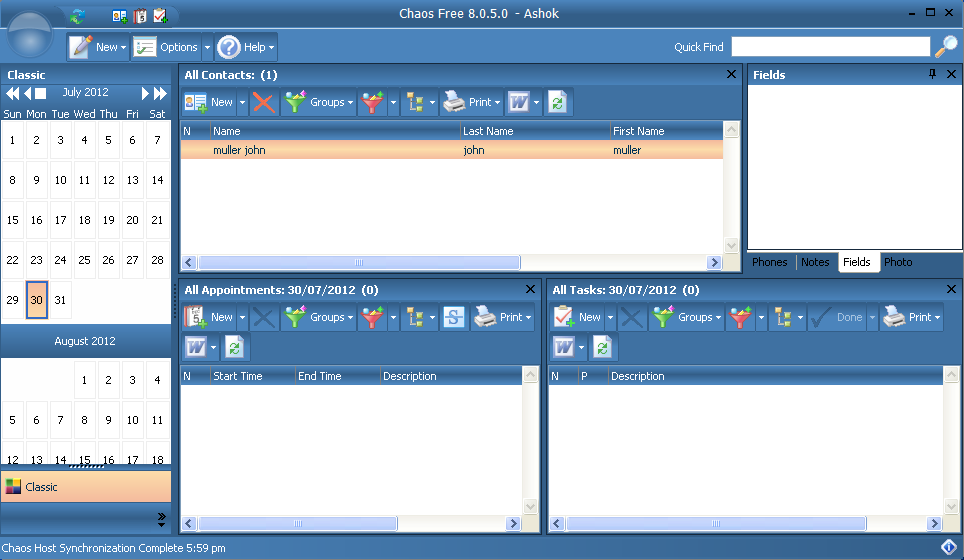Click appointments filter funnel icon
The height and width of the screenshot is (560, 964).
tap(373, 317)
